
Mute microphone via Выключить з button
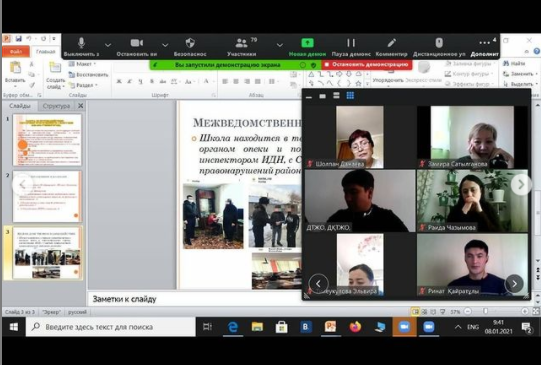81,47
